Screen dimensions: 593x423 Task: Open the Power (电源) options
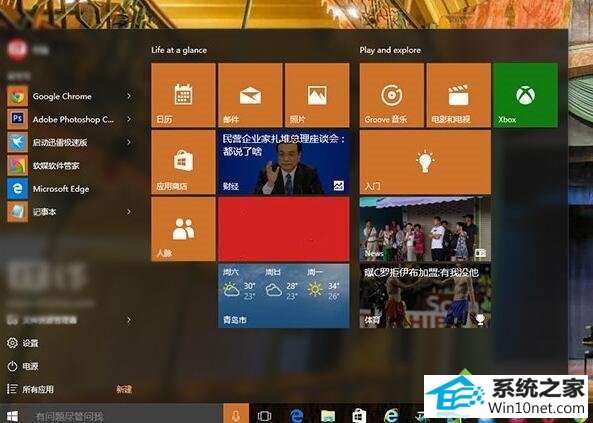tap(23, 366)
